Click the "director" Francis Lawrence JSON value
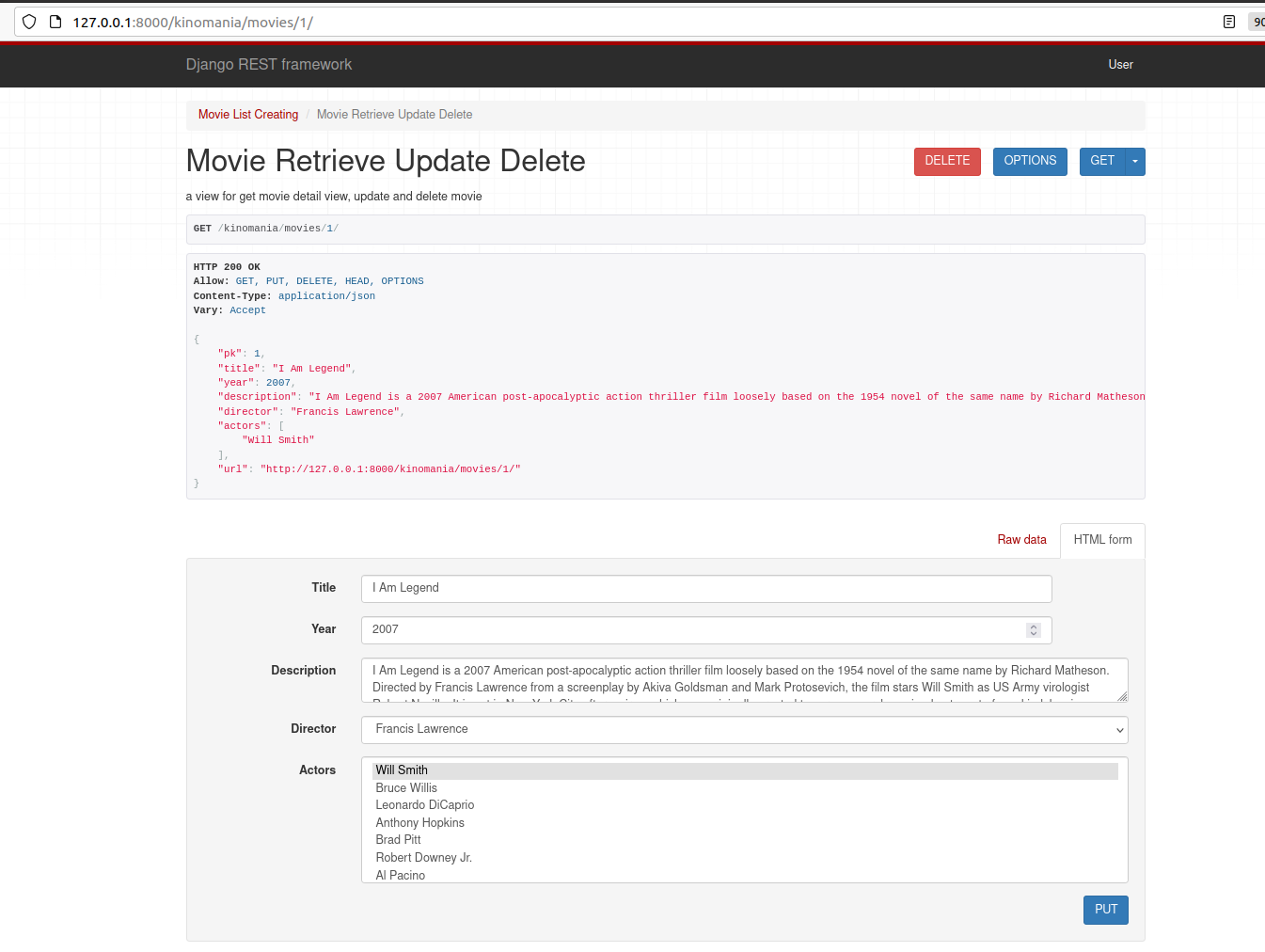 click(x=345, y=412)
